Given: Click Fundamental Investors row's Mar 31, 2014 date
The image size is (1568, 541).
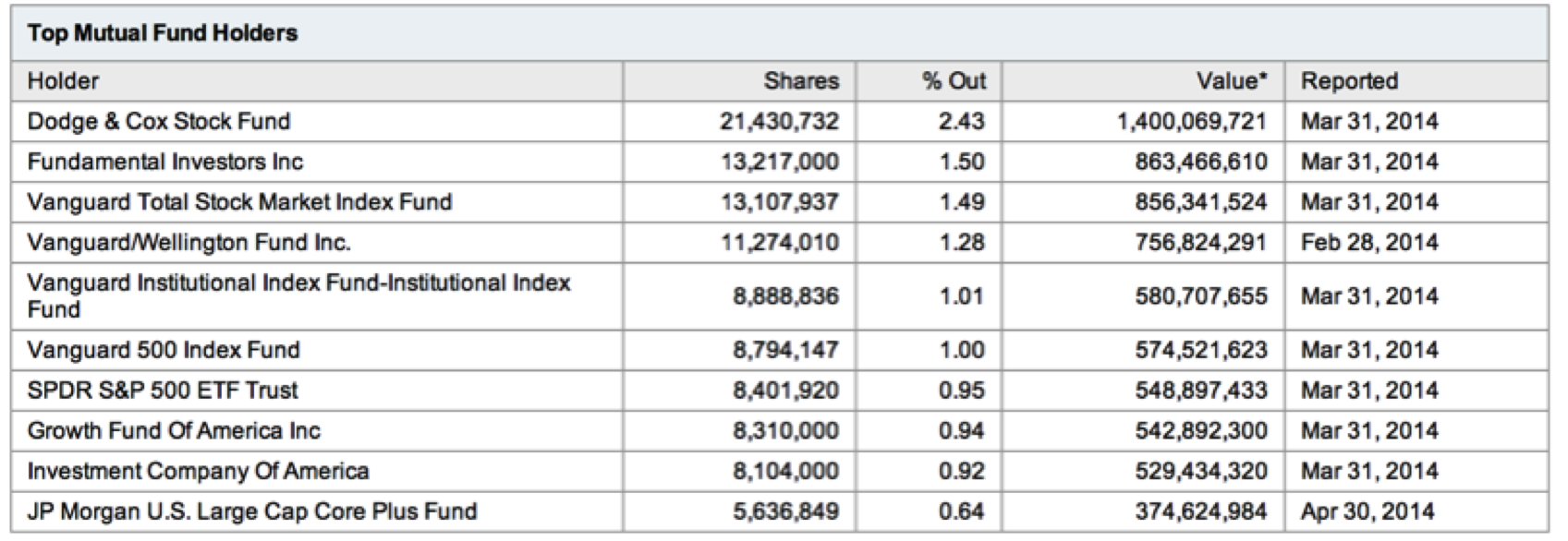Looking at the screenshot, I should click(x=1369, y=162).
